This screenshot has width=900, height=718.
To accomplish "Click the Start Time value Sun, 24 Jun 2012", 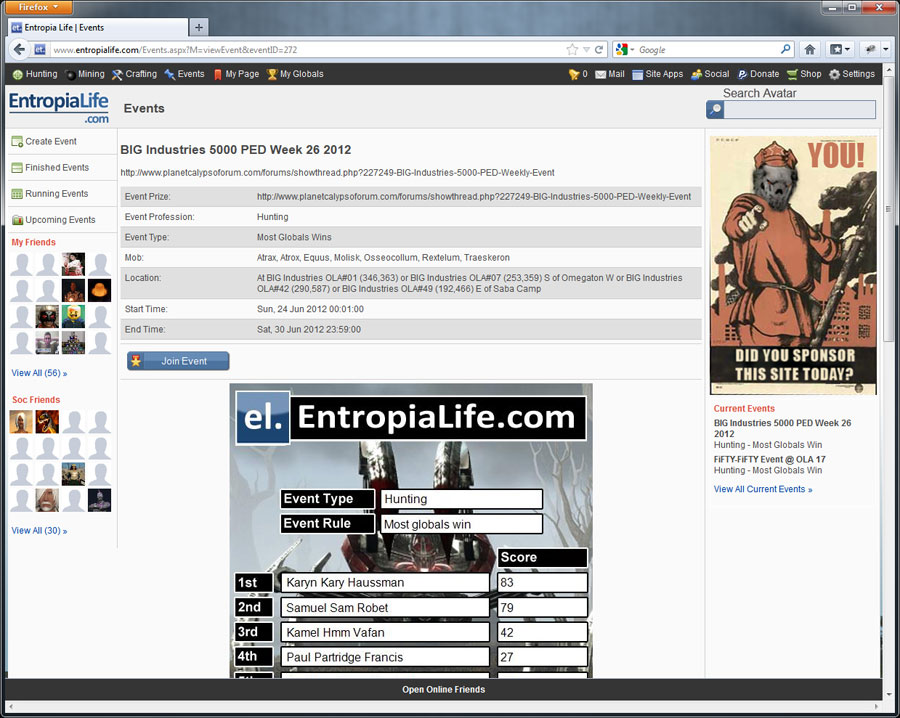I will (311, 309).
